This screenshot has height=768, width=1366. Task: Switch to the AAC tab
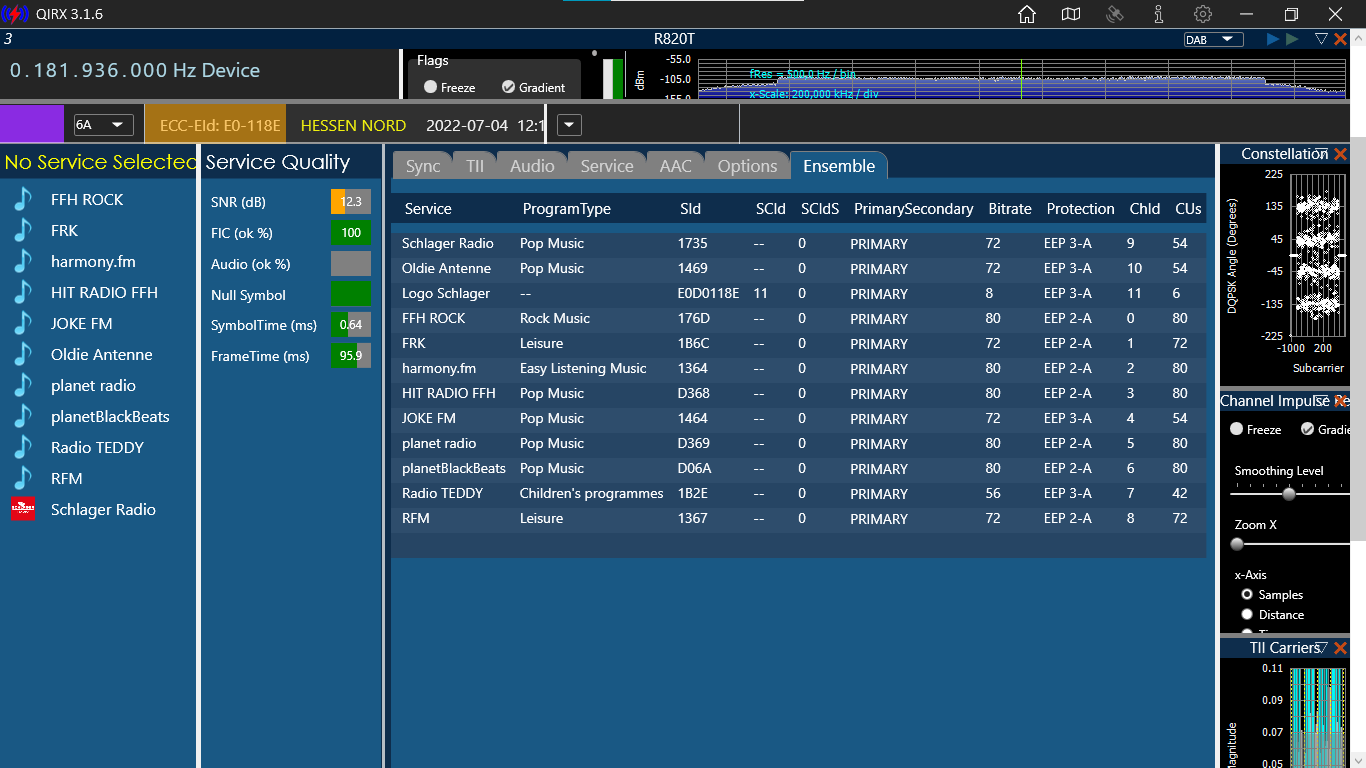tap(676, 166)
